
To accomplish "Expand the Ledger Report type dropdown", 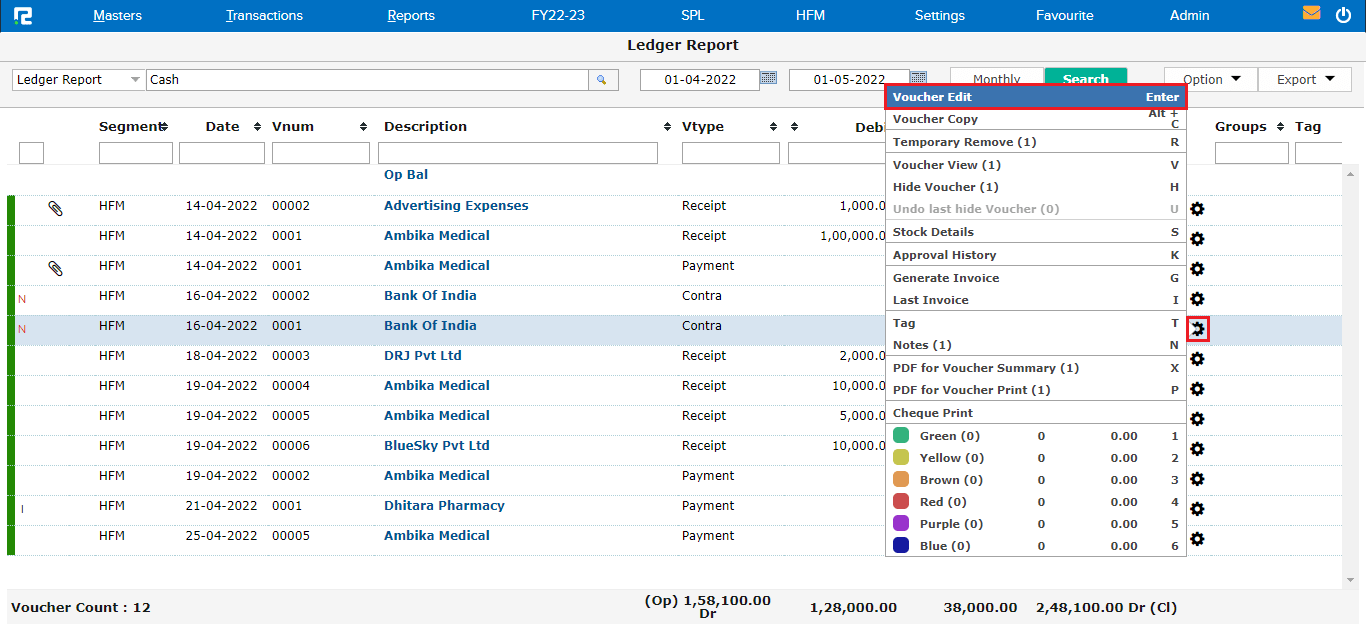I will 135,80.
